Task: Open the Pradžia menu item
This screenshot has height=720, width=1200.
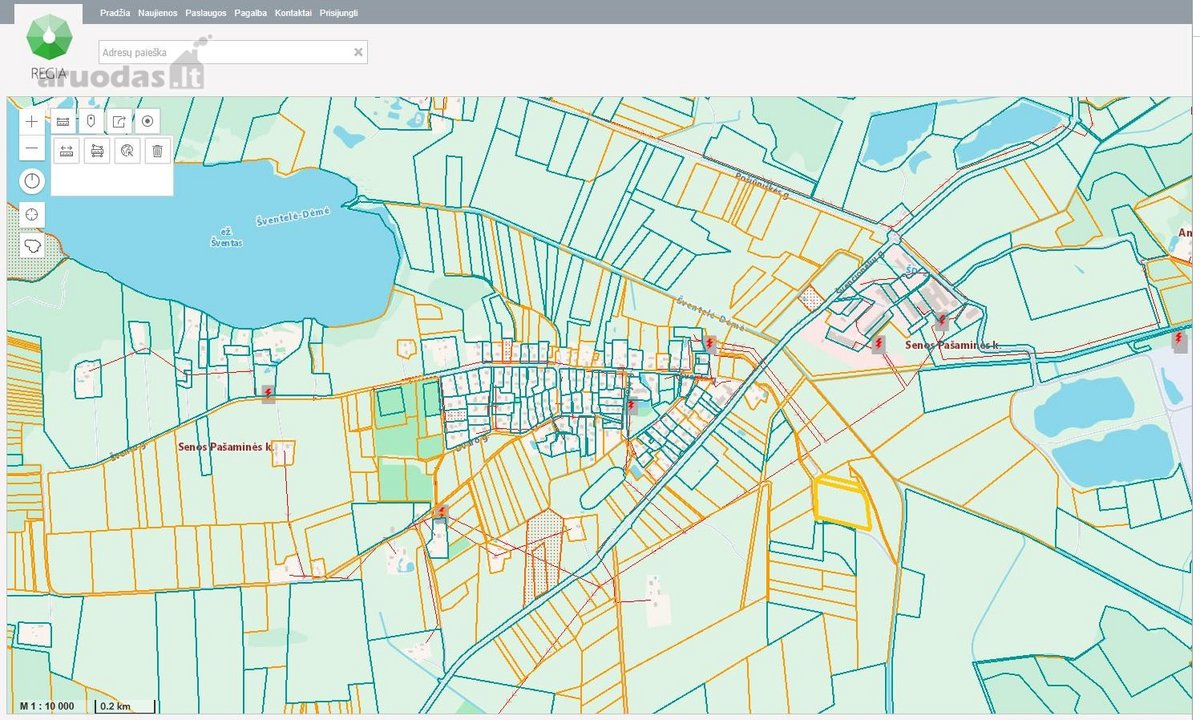Action: (x=115, y=13)
